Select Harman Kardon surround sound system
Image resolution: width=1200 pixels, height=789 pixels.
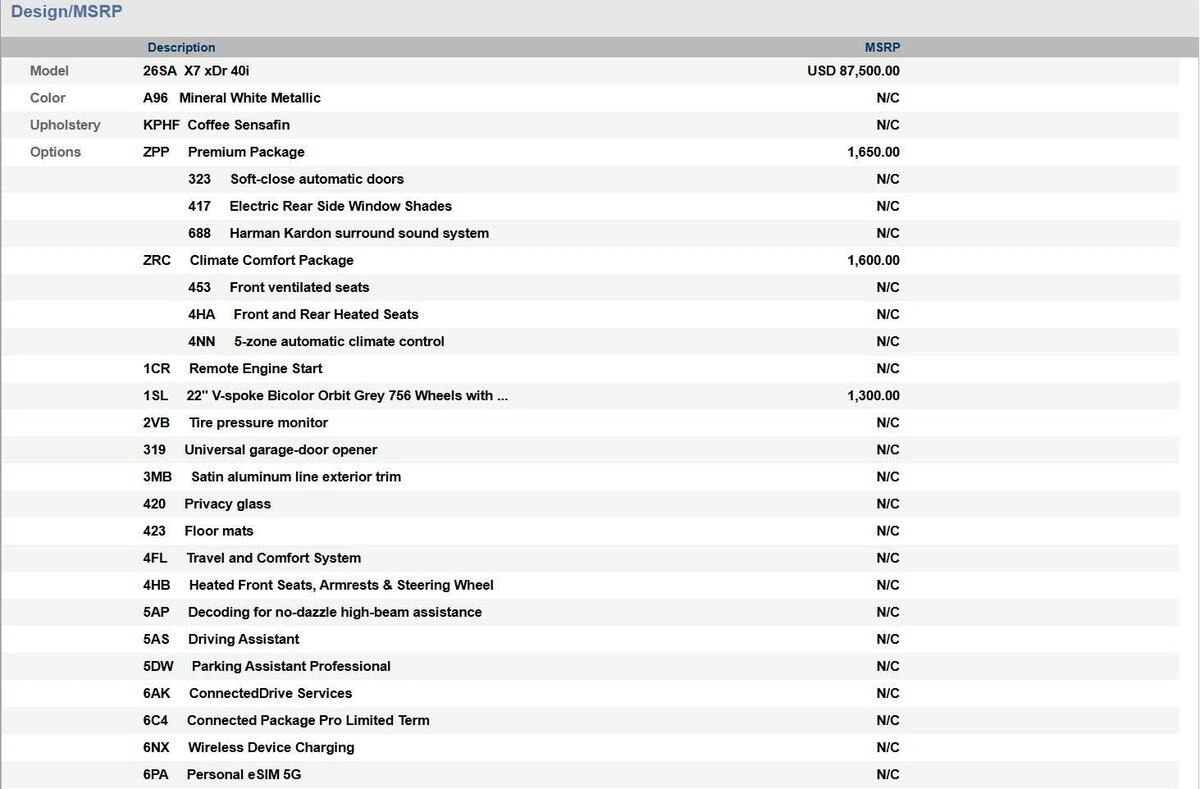click(x=359, y=233)
